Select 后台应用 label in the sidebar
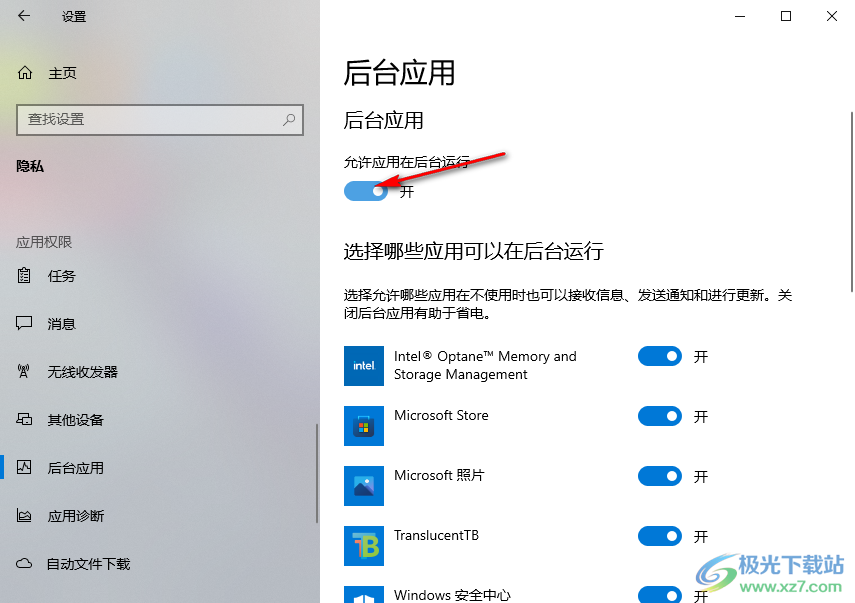The height and width of the screenshot is (603, 855). pos(76,468)
